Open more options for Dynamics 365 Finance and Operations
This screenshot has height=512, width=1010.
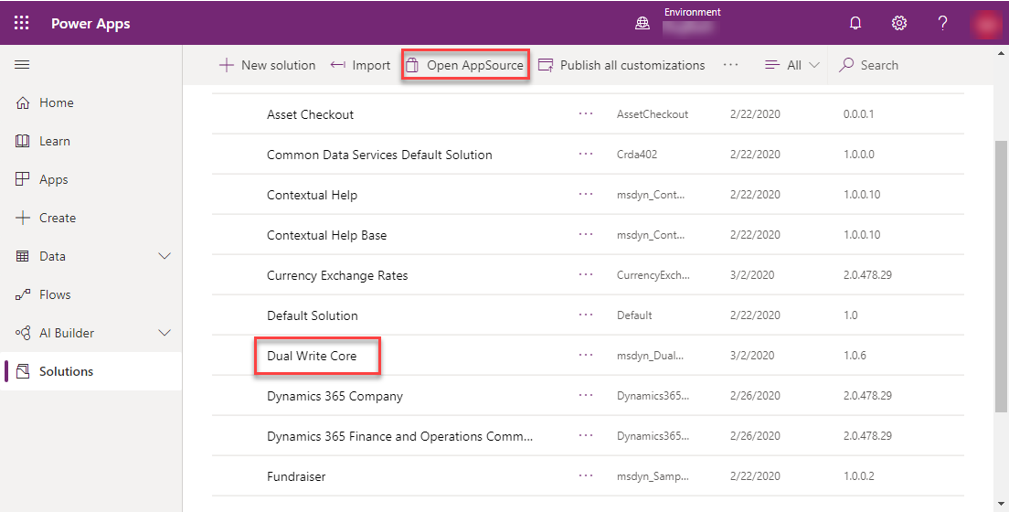(586, 436)
